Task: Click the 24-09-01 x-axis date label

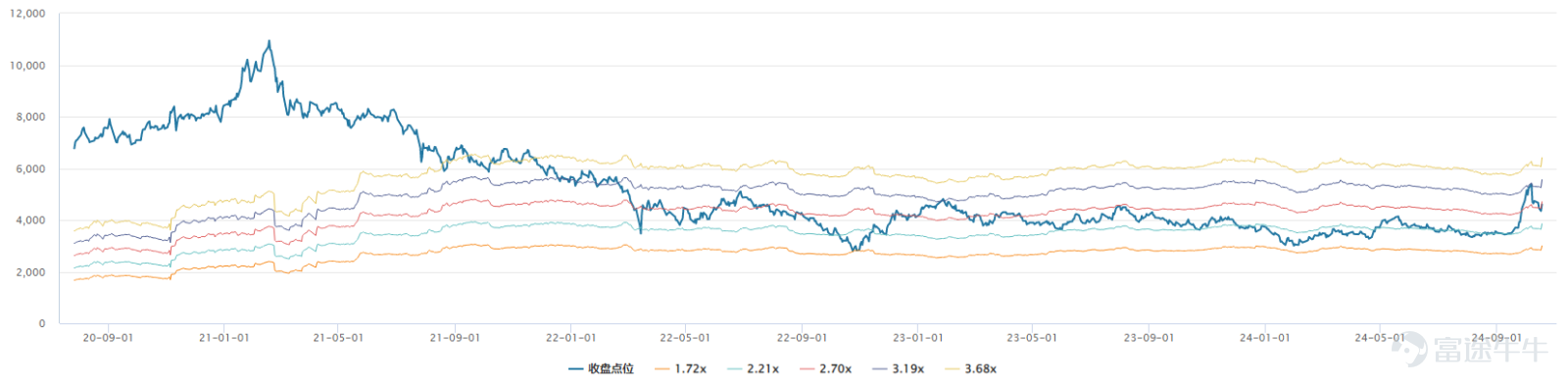Action: 1496,338
